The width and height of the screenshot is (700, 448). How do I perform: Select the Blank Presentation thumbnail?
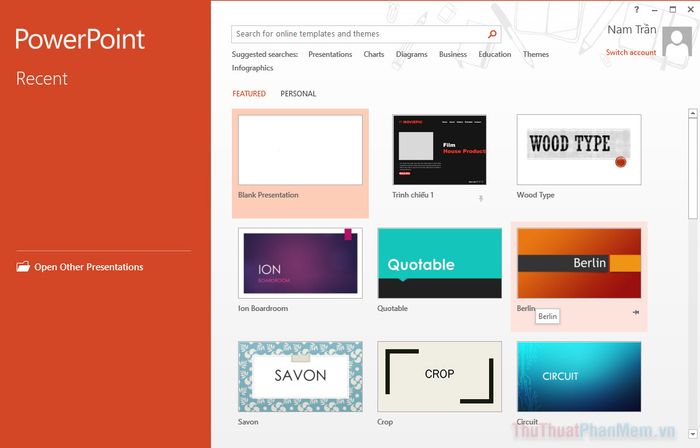(x=300, y=150)
